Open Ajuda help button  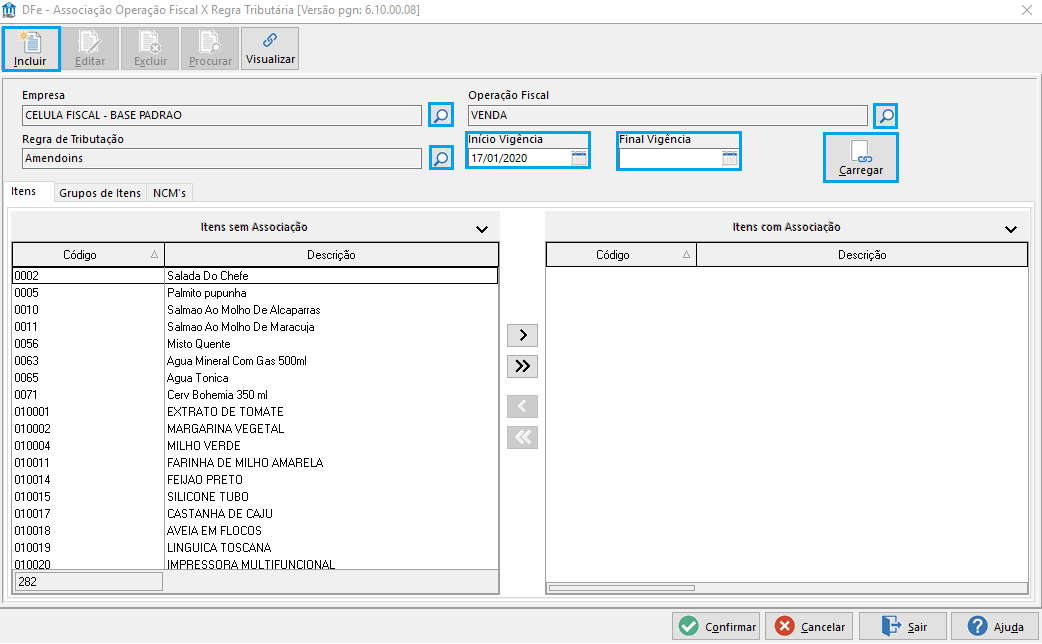995,627
